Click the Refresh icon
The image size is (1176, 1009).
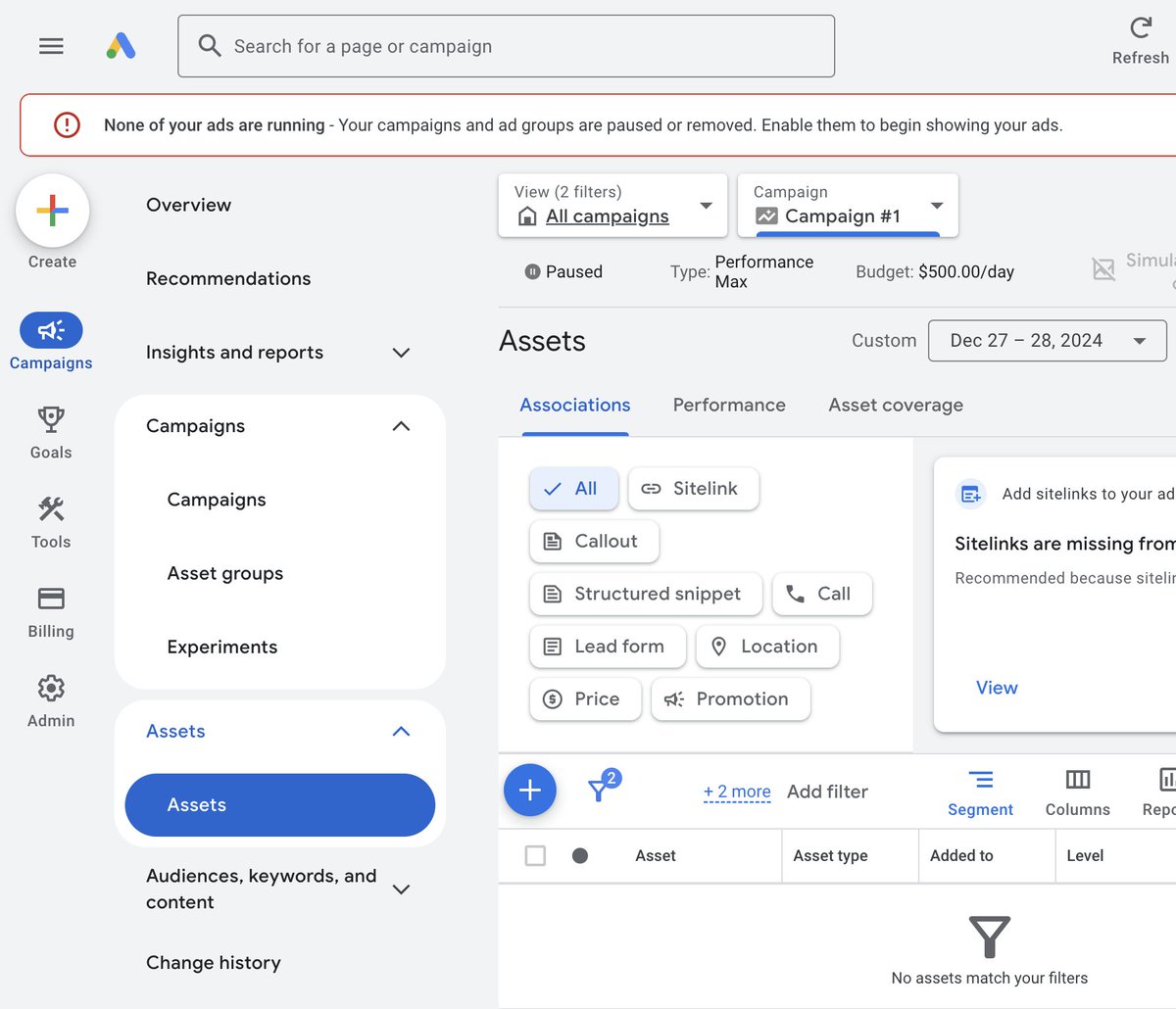pos(1141,27)
